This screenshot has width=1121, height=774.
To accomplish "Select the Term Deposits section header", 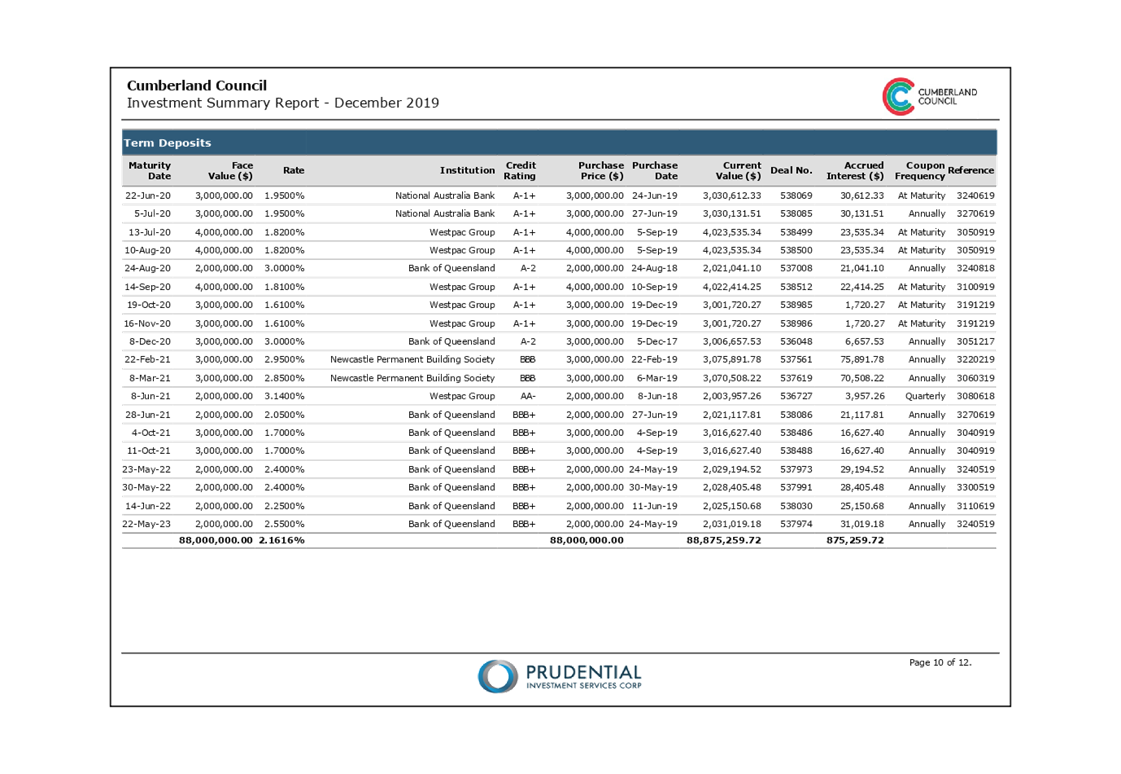I will pyautogui.click(x=167, y=143).
